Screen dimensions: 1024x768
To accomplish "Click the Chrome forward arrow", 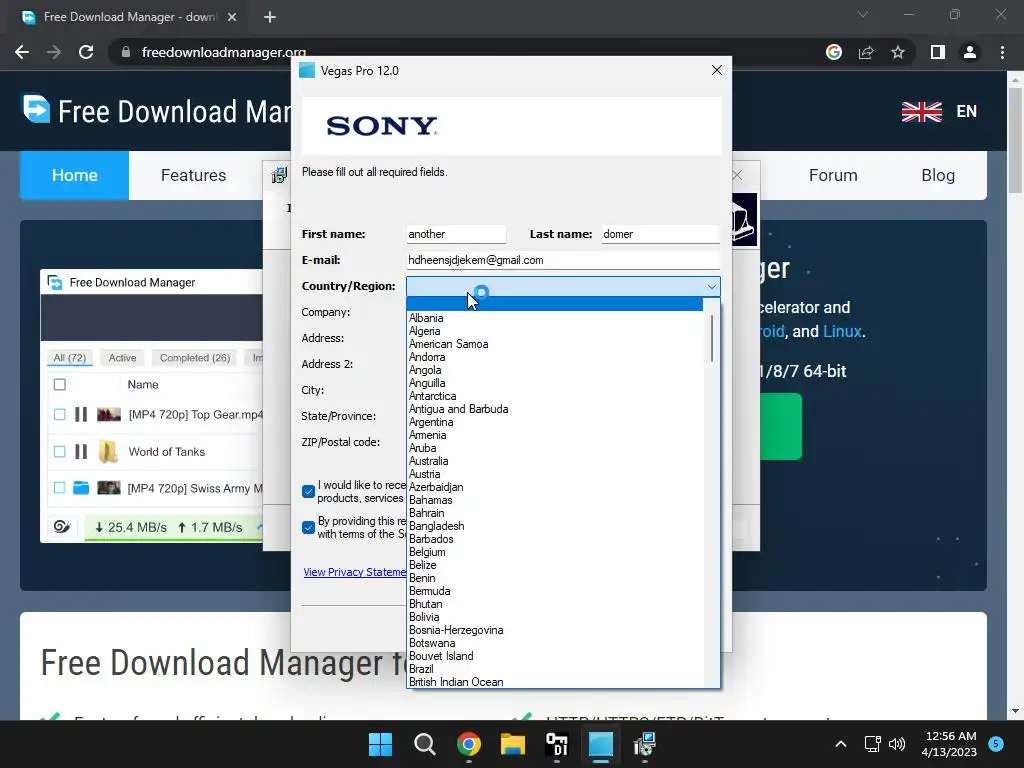I will point(54,52).
